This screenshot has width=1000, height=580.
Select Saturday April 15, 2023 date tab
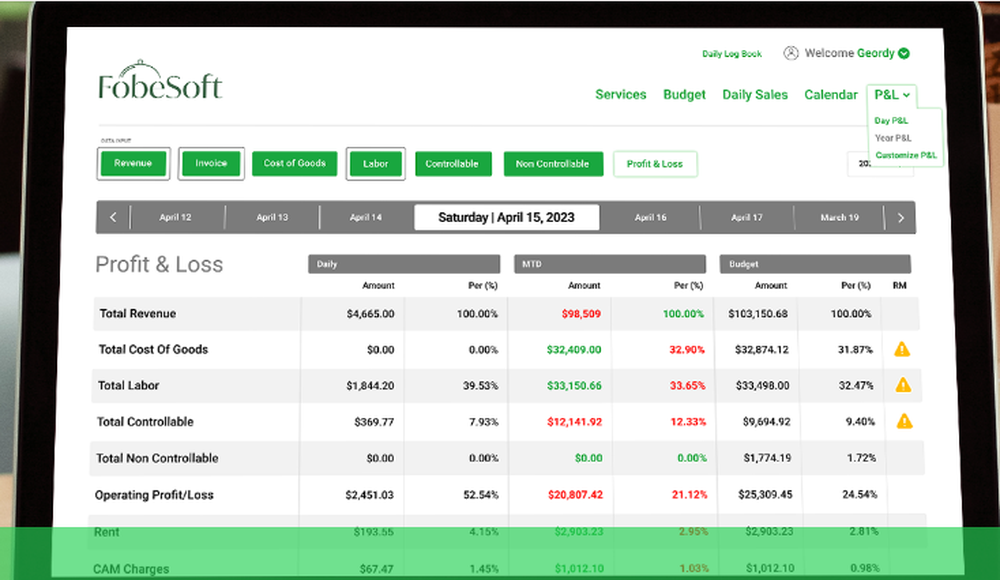[506, 217]
